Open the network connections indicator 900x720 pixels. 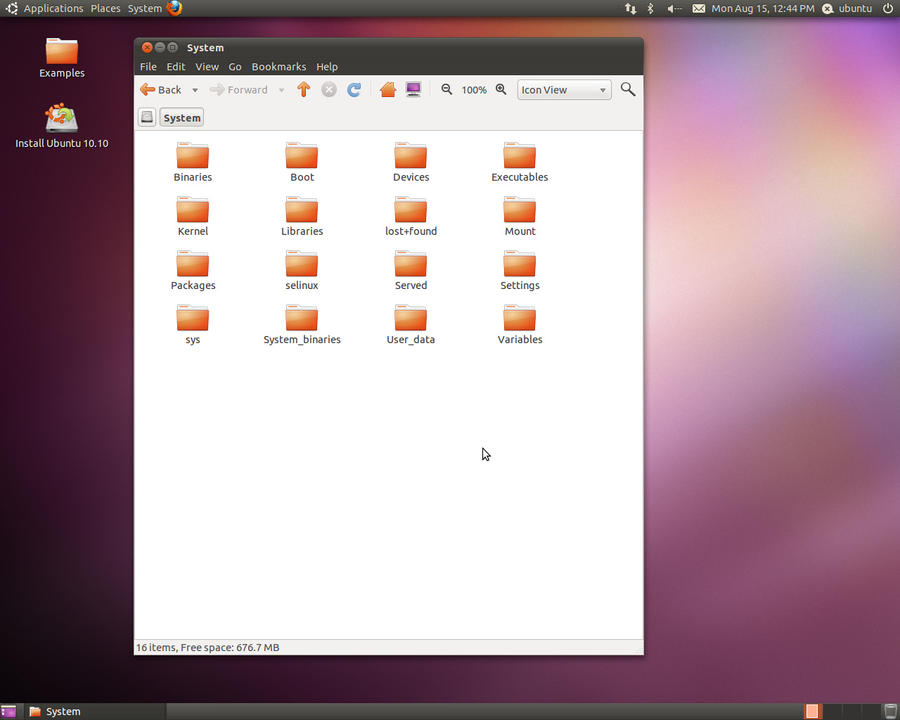click(630, 9)
